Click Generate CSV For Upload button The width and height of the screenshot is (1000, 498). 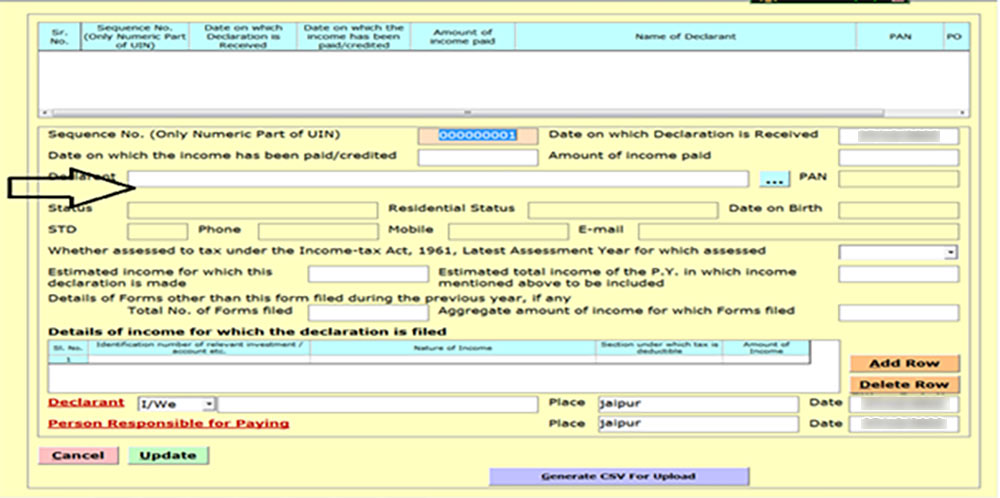point(618,476)
